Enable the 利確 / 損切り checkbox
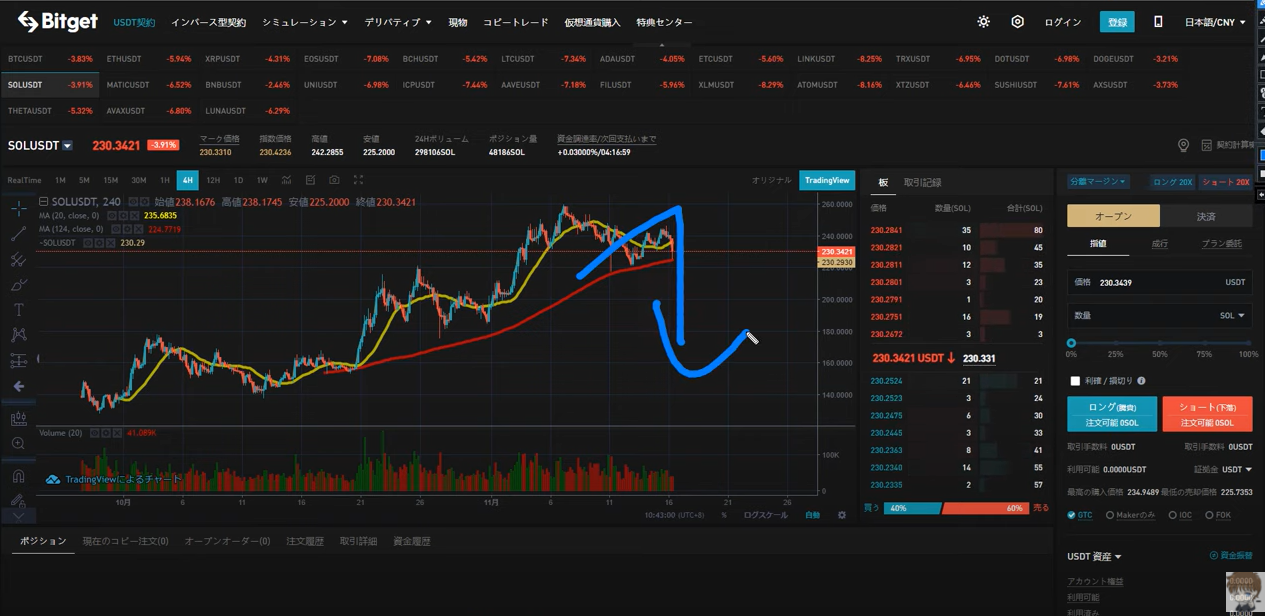Viewport: 1265px width, 616px height. point(1075,381)
